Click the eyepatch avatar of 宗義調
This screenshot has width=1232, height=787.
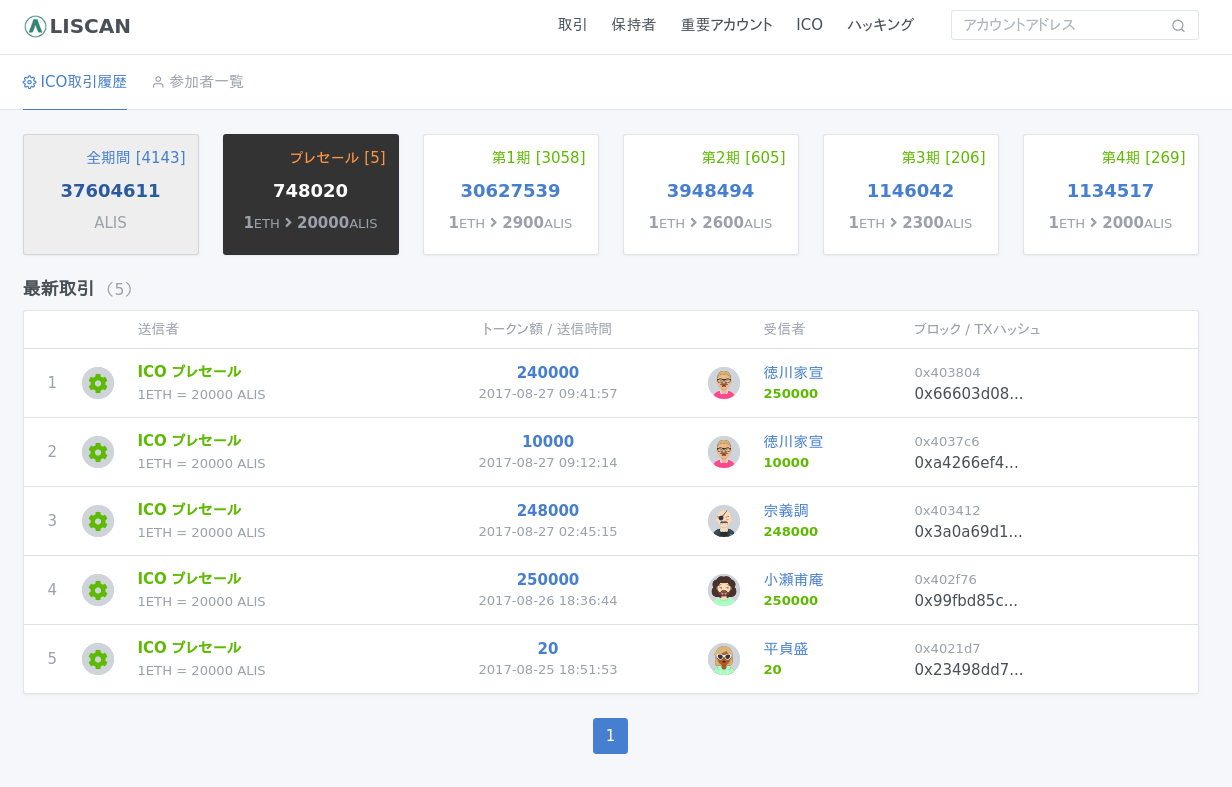tap(724, 521)
